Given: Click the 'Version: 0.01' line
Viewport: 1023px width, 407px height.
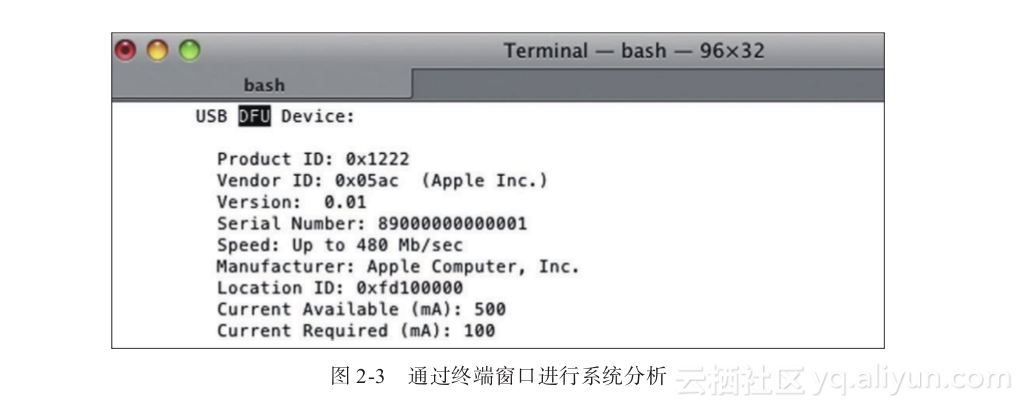Looking at the screenshot, I should 292,202.
